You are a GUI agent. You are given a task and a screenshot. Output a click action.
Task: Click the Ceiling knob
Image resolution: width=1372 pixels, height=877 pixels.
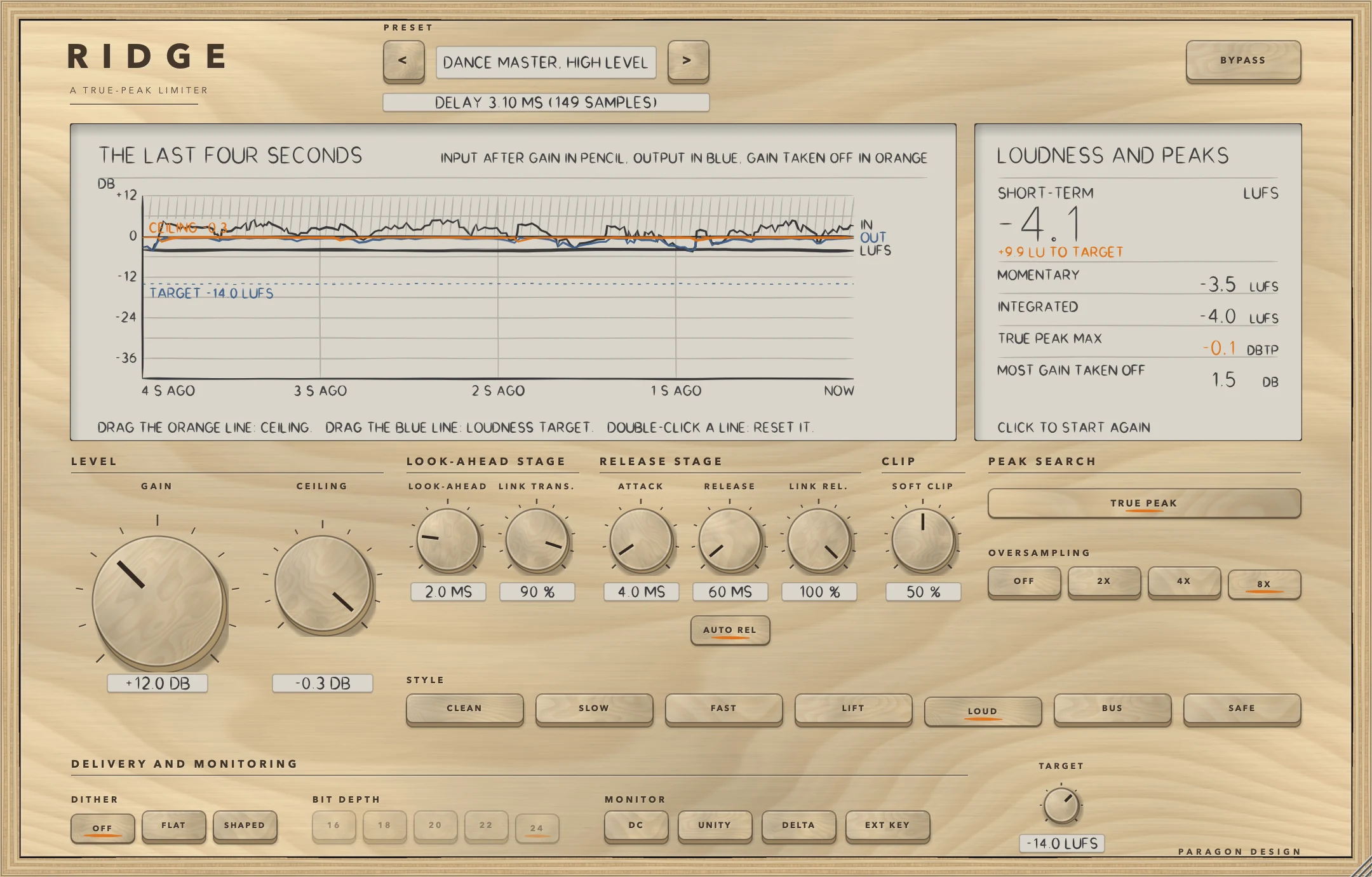(x=323, y=584)
